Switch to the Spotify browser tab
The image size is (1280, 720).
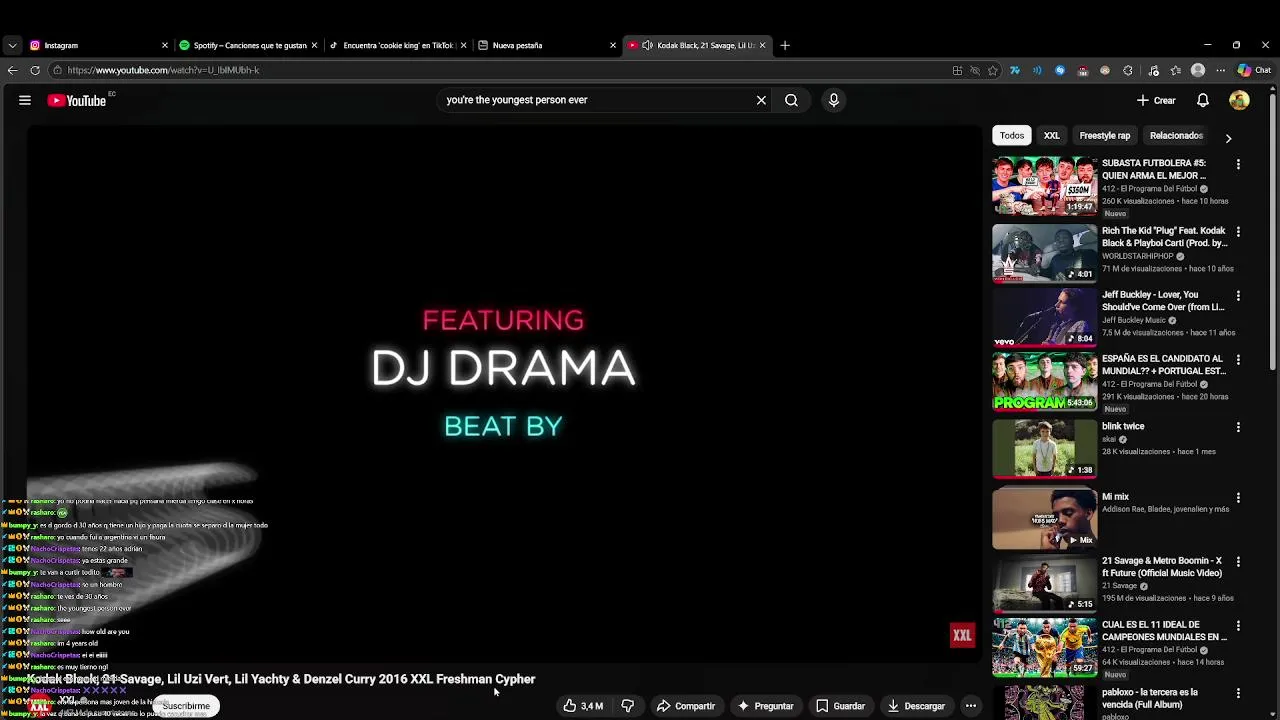pyautogui.click(x=246, y=45)
